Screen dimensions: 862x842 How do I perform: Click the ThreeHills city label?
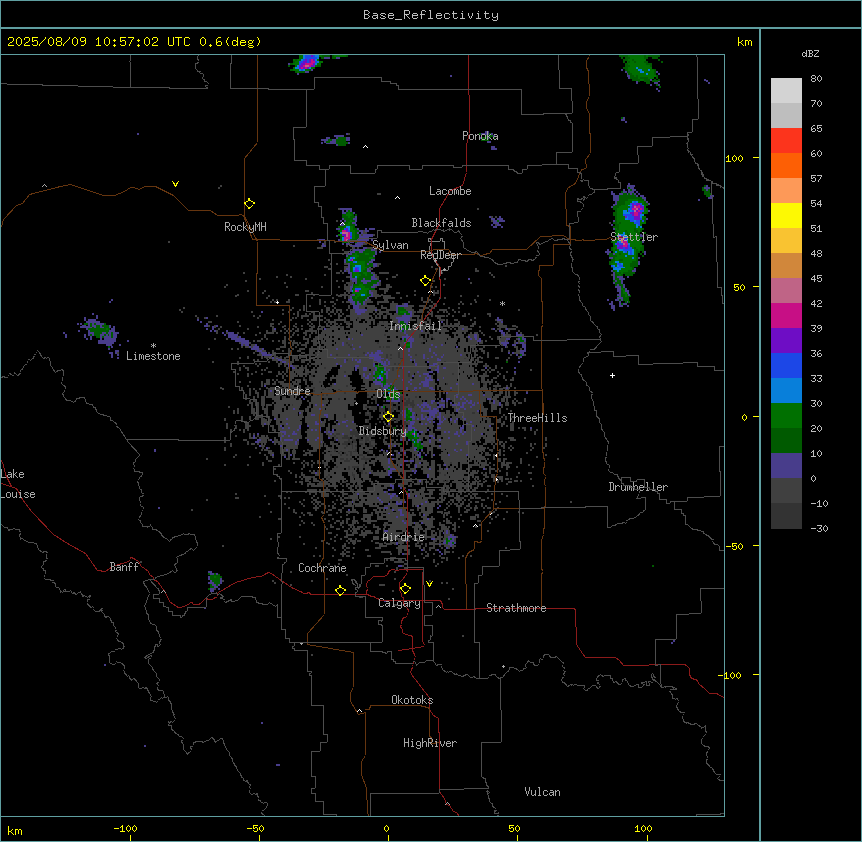tap(537, 418)
